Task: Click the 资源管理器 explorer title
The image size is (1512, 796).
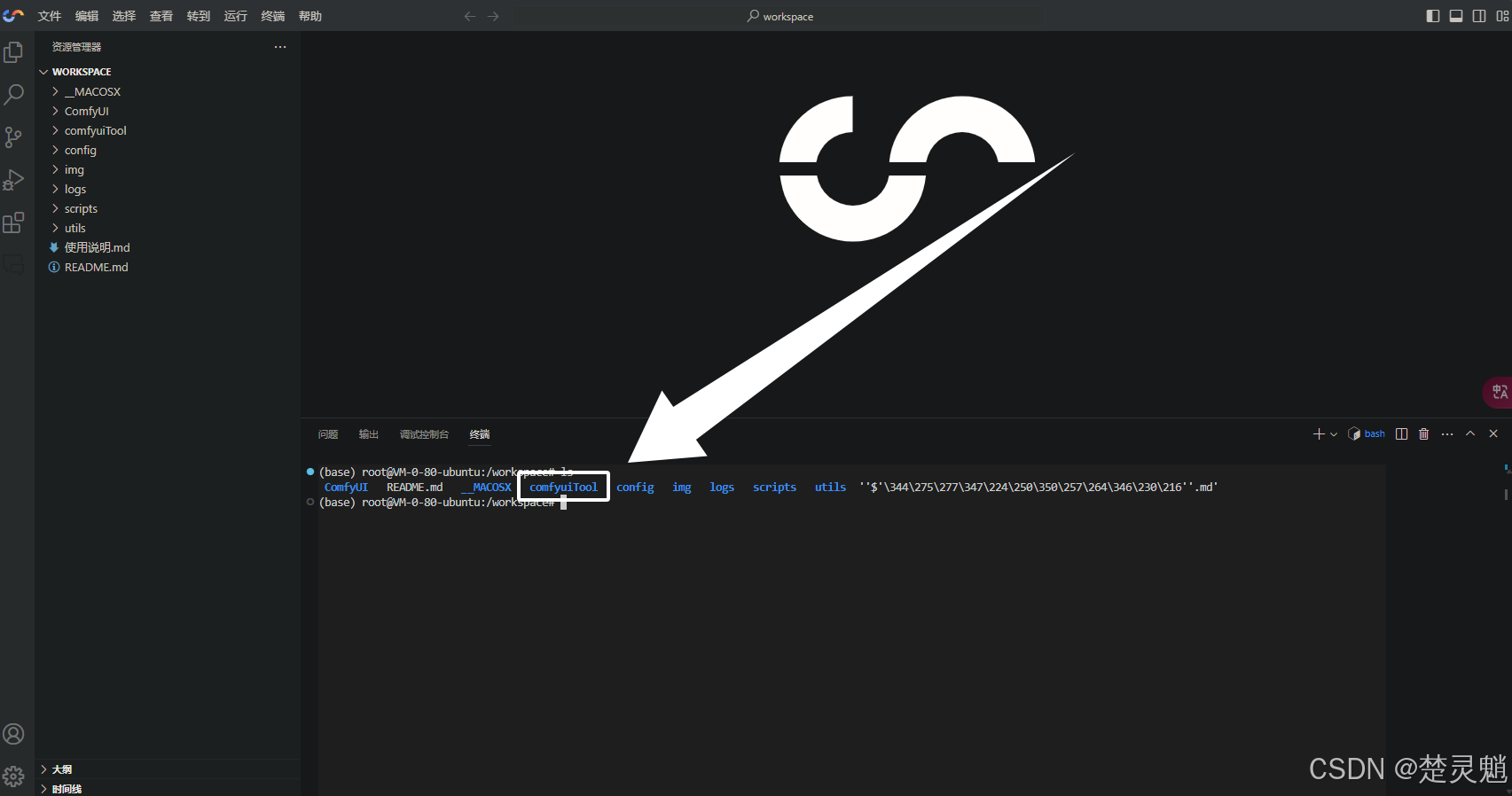Action: coord(76,47)
